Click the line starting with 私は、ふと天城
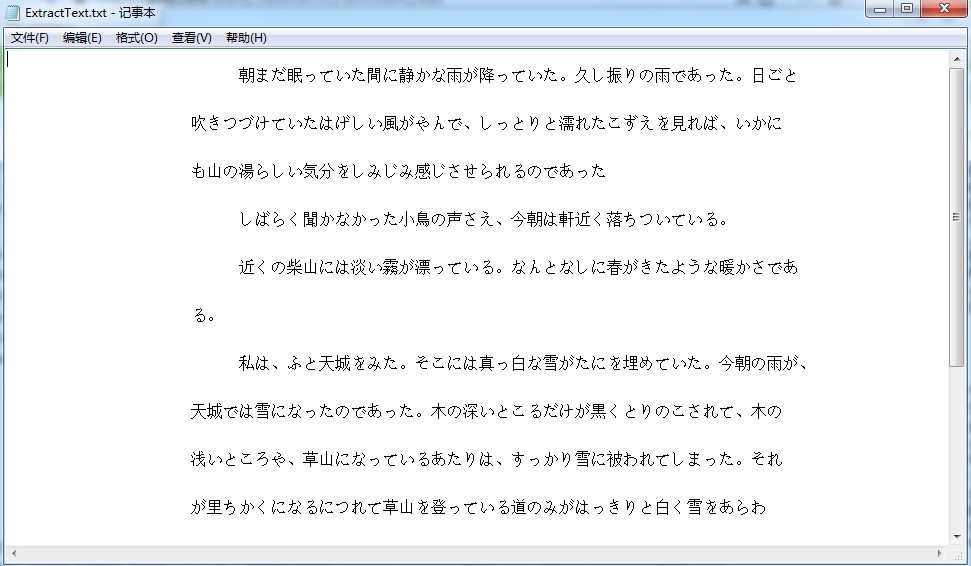 (x=523, y=363)
